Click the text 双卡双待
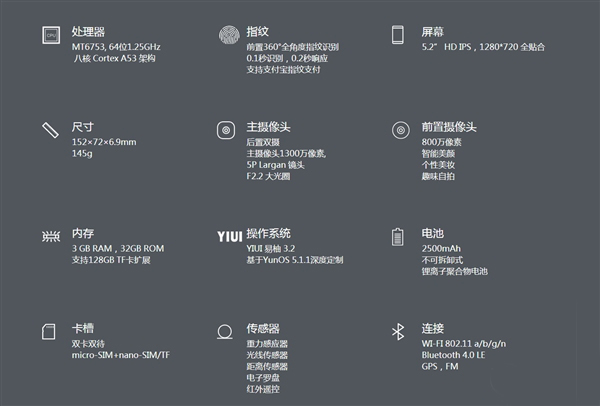Image resolution: width=600 pixels, height=406 pixels. 88,344
